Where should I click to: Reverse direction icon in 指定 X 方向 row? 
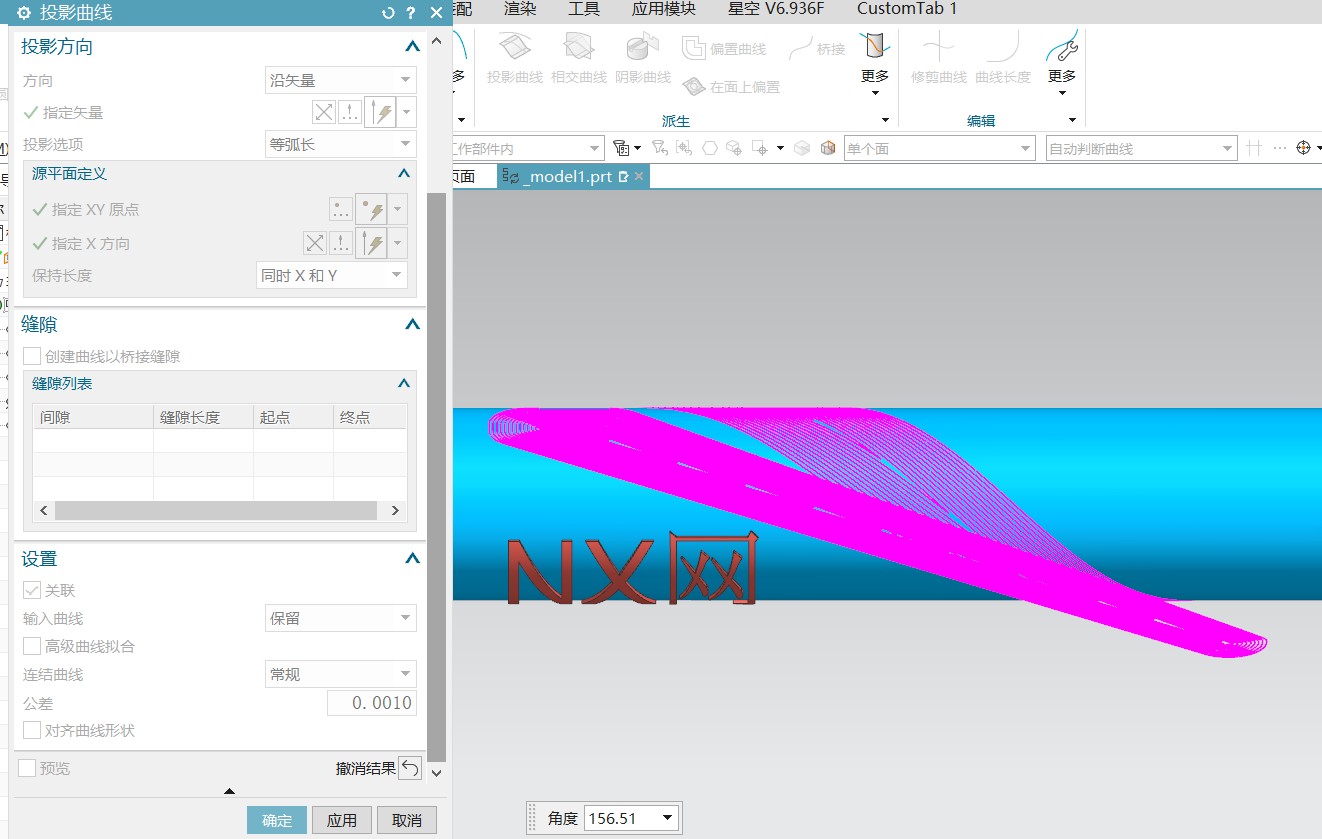pos(315,243)
